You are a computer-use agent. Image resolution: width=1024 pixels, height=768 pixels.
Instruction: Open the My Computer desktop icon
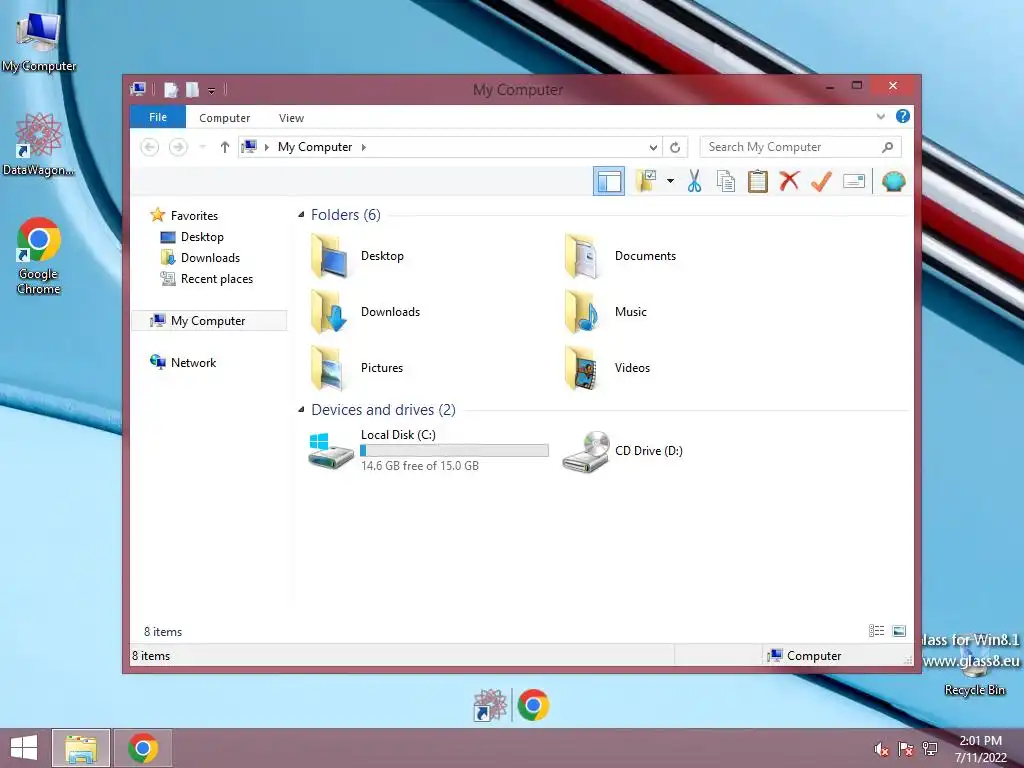(39, 40)
